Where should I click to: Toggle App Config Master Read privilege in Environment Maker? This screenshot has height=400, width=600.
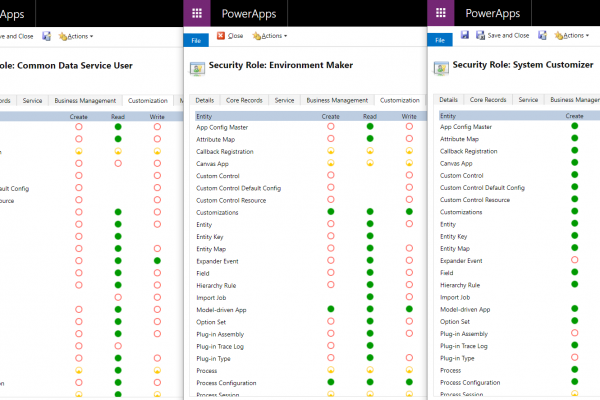(370, 127)
